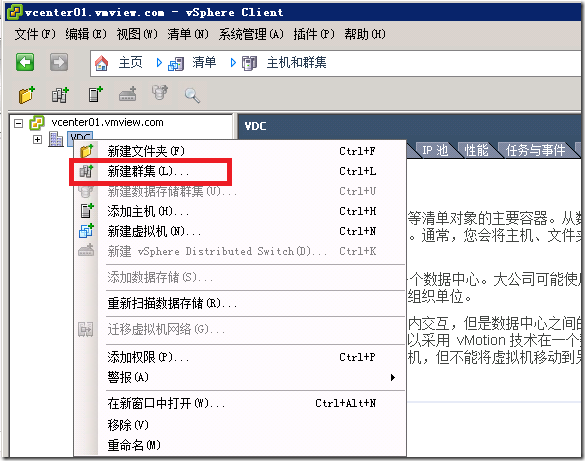Click the cluster icon beside 新建群集
585x461 pixels.
pyautogui.click(x=86, y=171)
